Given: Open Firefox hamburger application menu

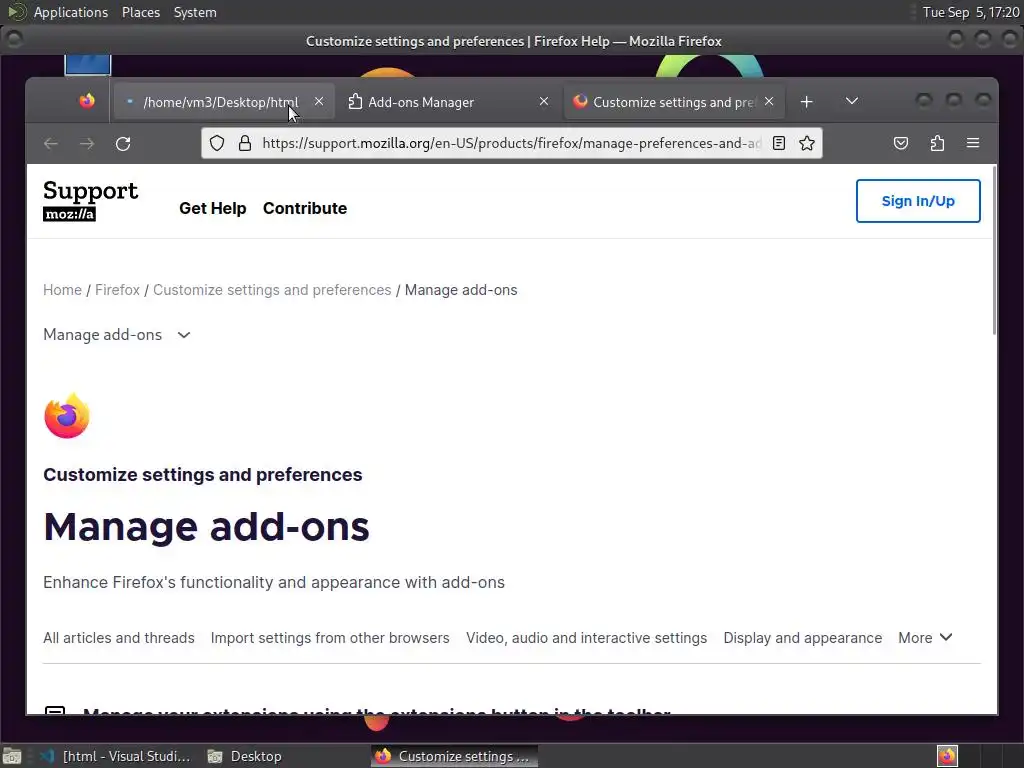Looking at the screenshot, I should (972, 143).
